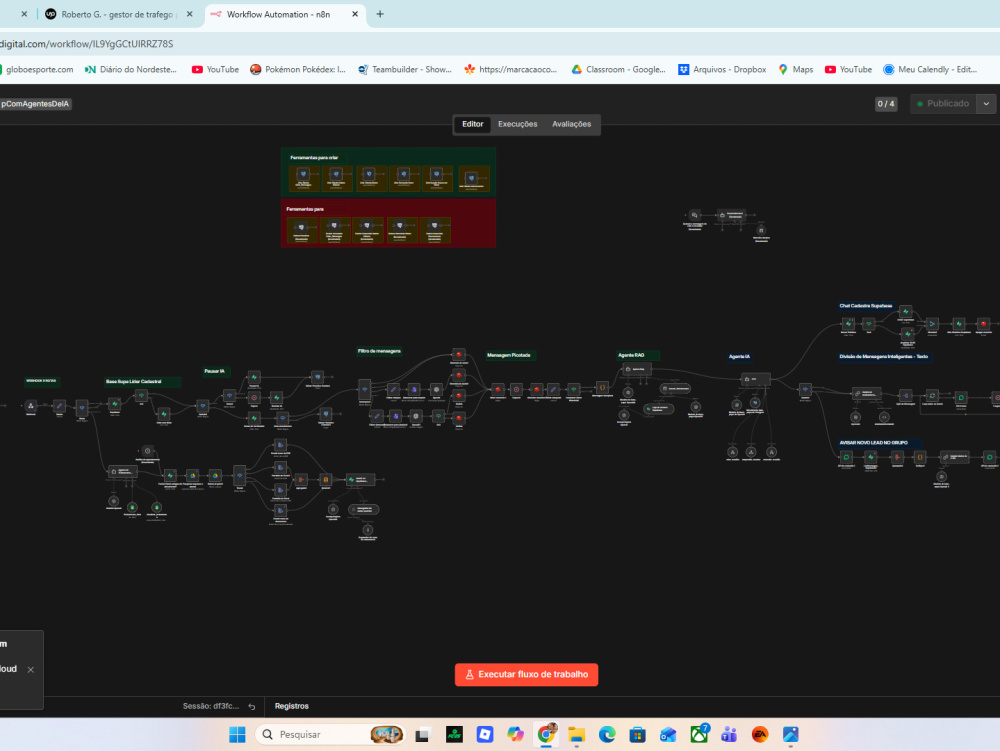Click the Mensagem Picotada sticky label
Screen dimensions: 1000x751
coord(509,355)
